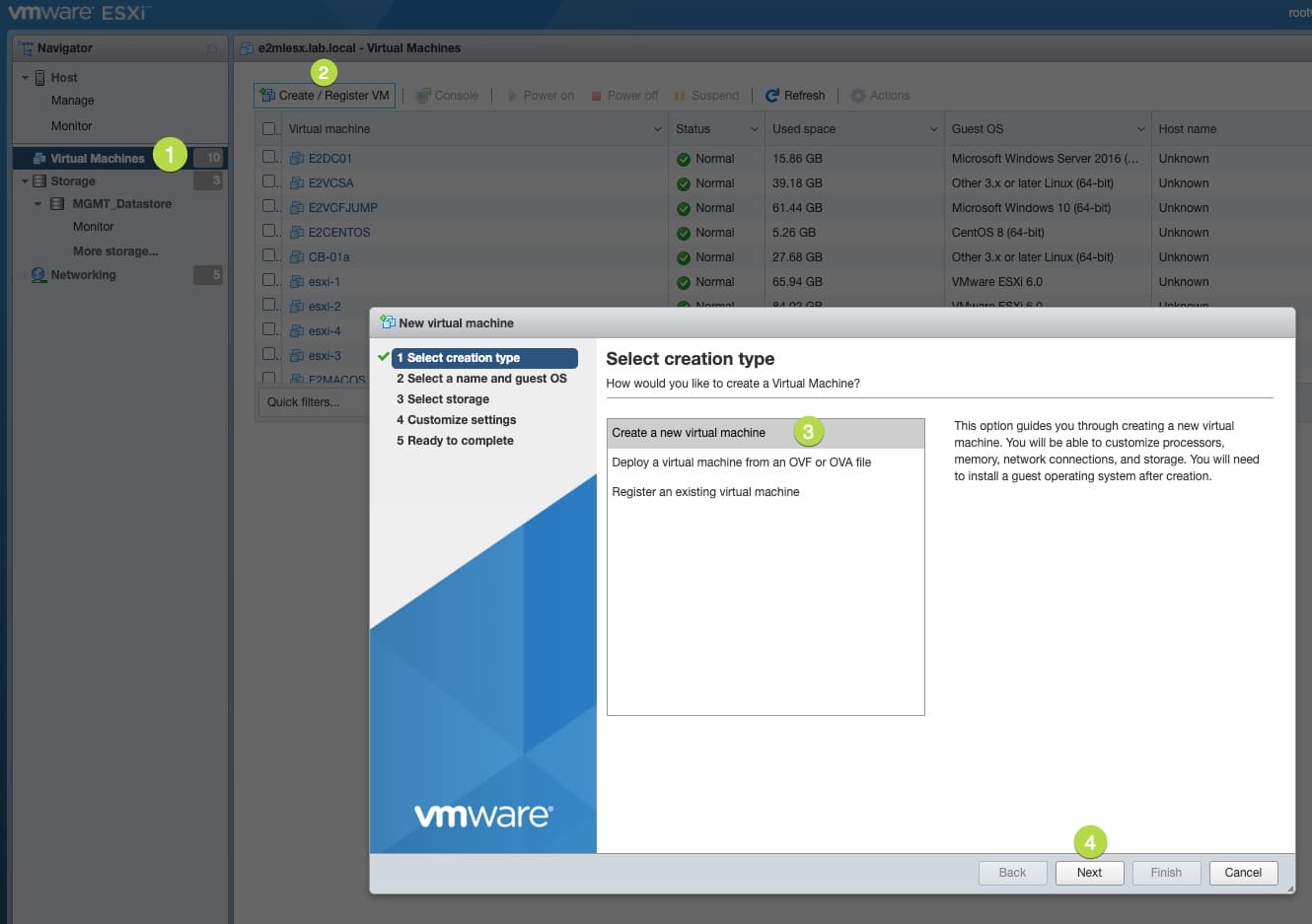
Task: Click the Navigator panel icon
Action: tap(27, 48)
